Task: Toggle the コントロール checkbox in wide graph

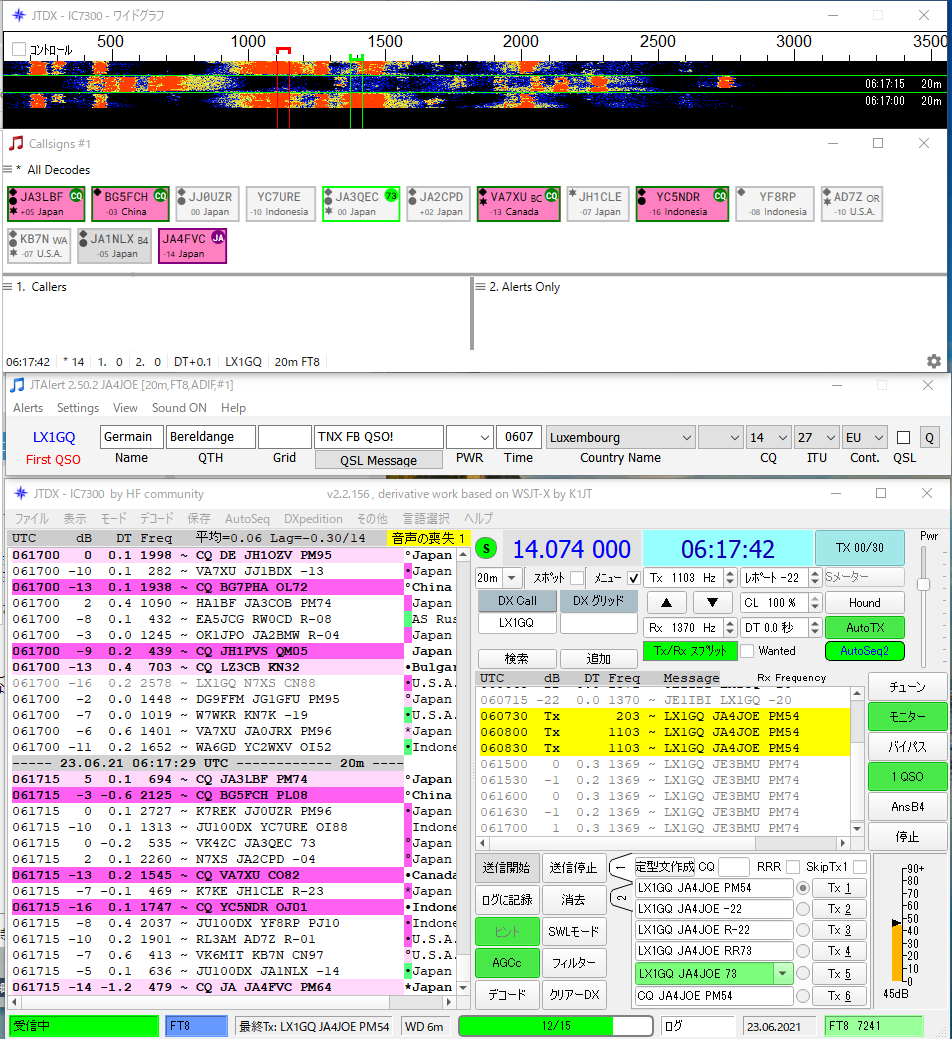Action: pos(19,49)
